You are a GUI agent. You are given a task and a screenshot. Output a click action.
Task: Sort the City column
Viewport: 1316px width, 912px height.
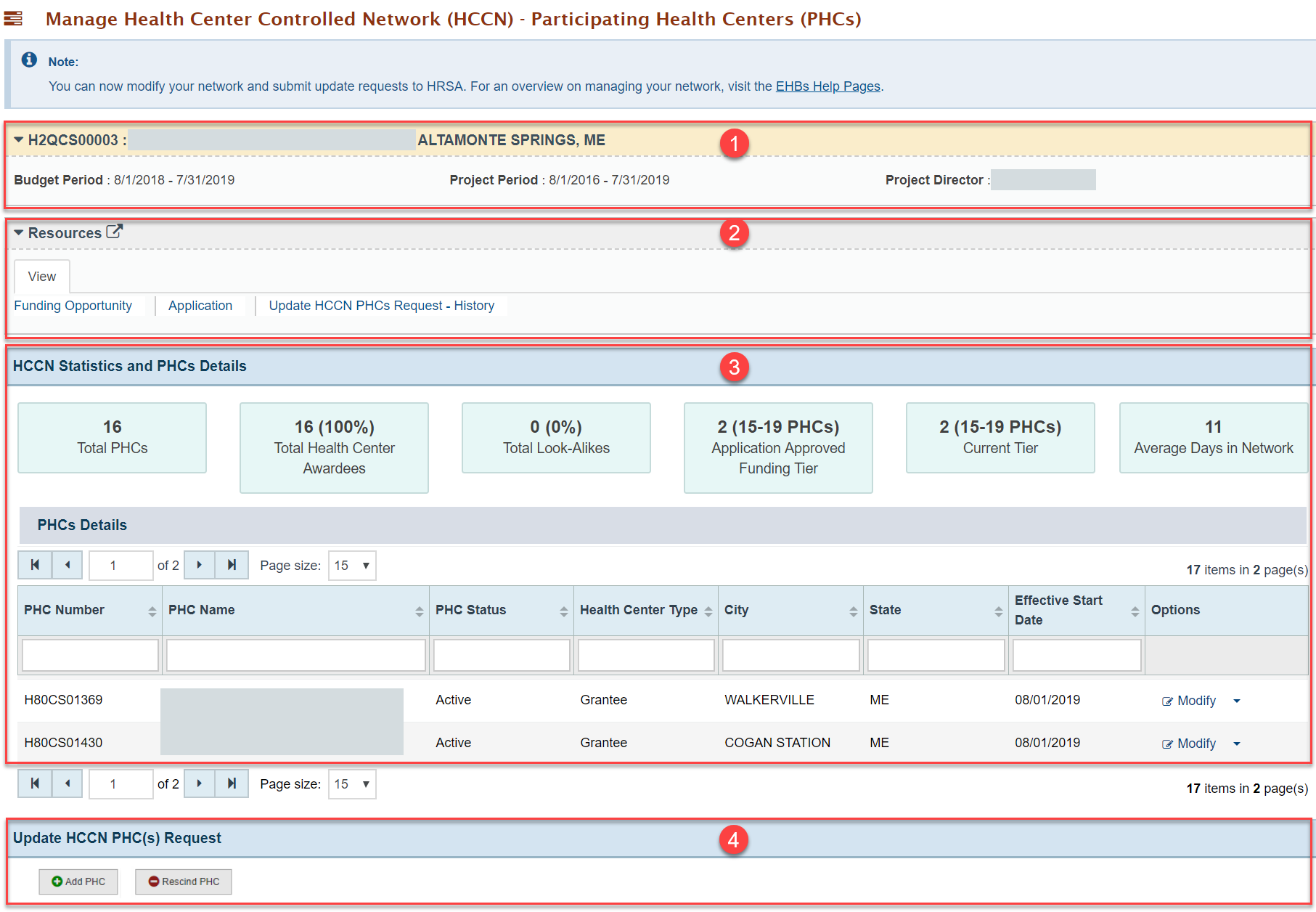pos(853,611)
